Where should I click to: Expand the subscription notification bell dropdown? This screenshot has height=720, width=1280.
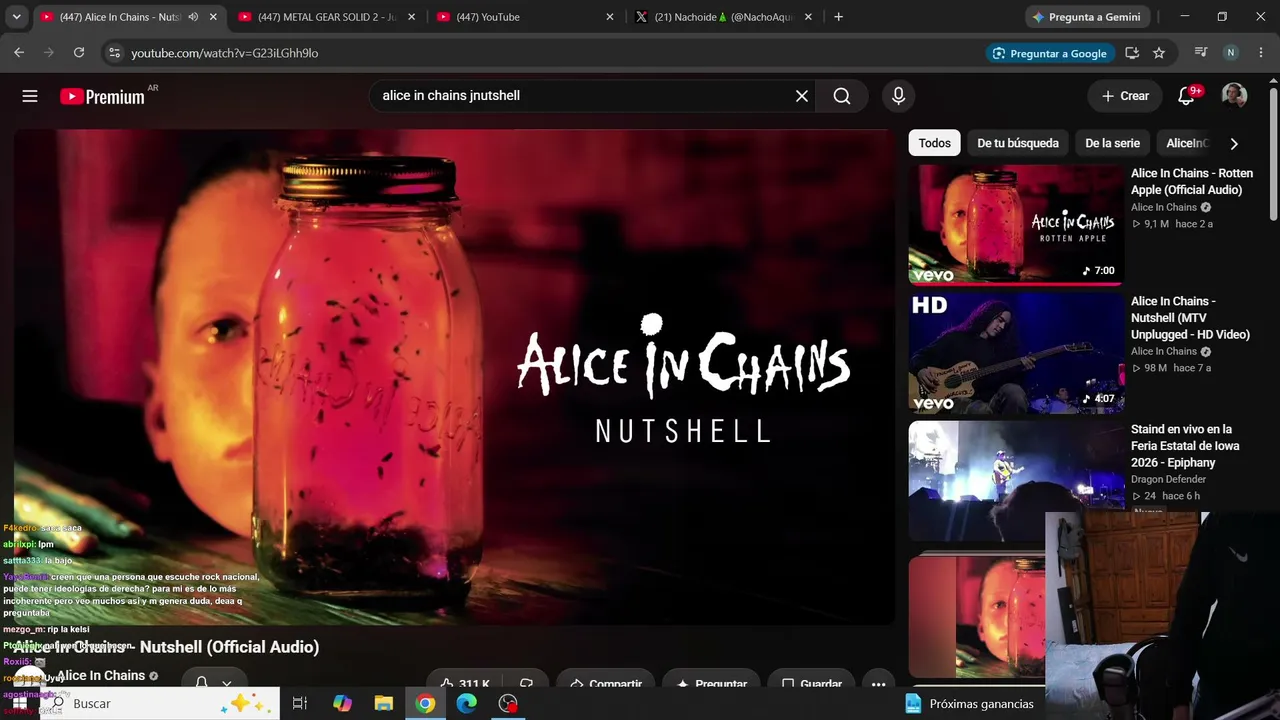(214, 683)
